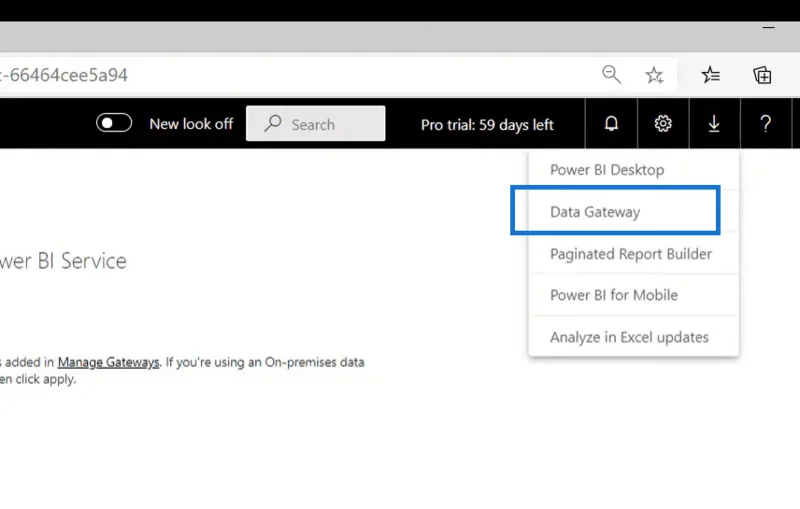Minimize the browser window
This screenshot has height=509, width=800.
click(768, 28)
